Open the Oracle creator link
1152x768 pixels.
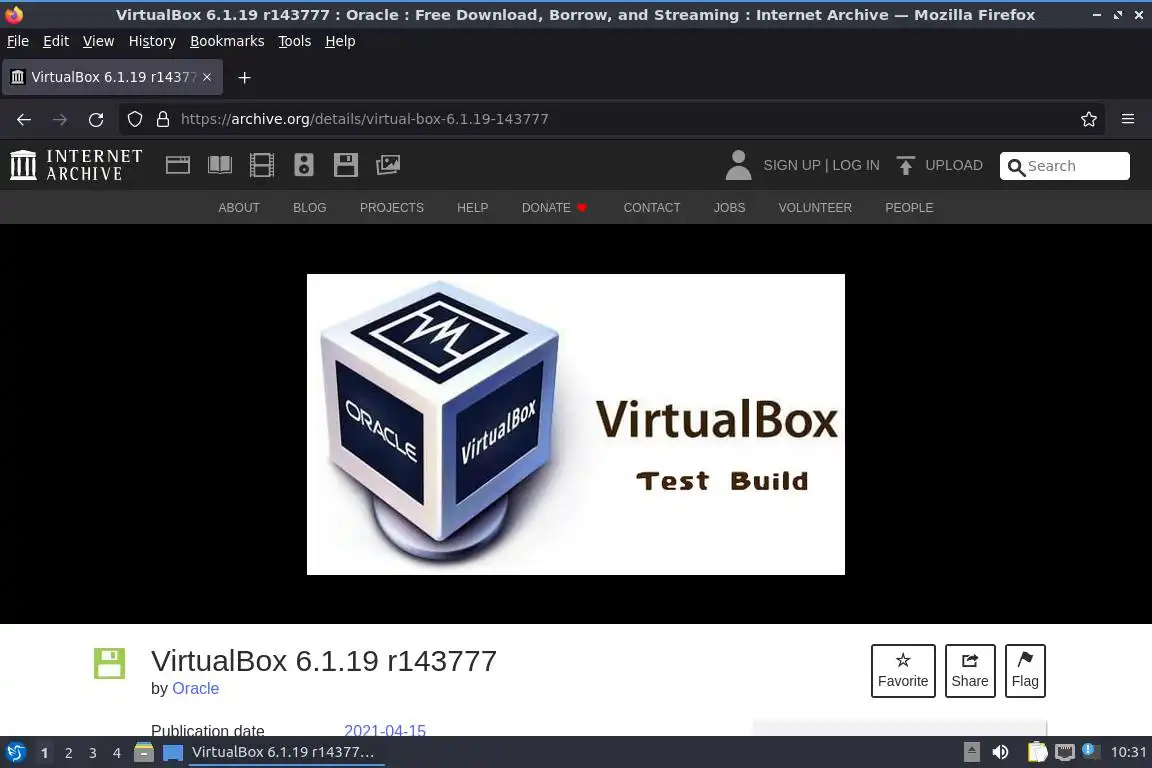(195, 689)
